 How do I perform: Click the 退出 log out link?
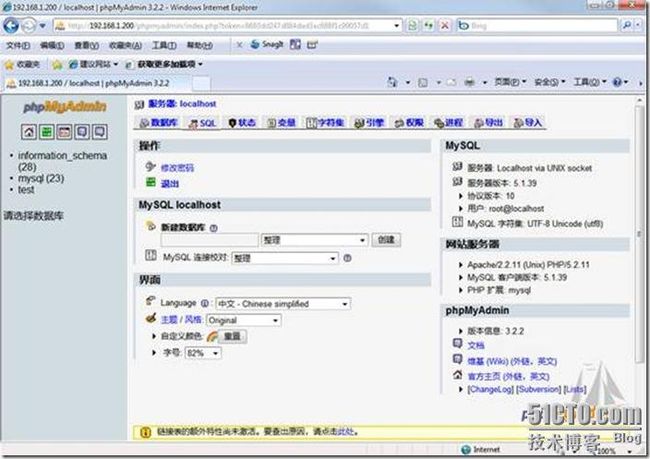pos(170,184)
